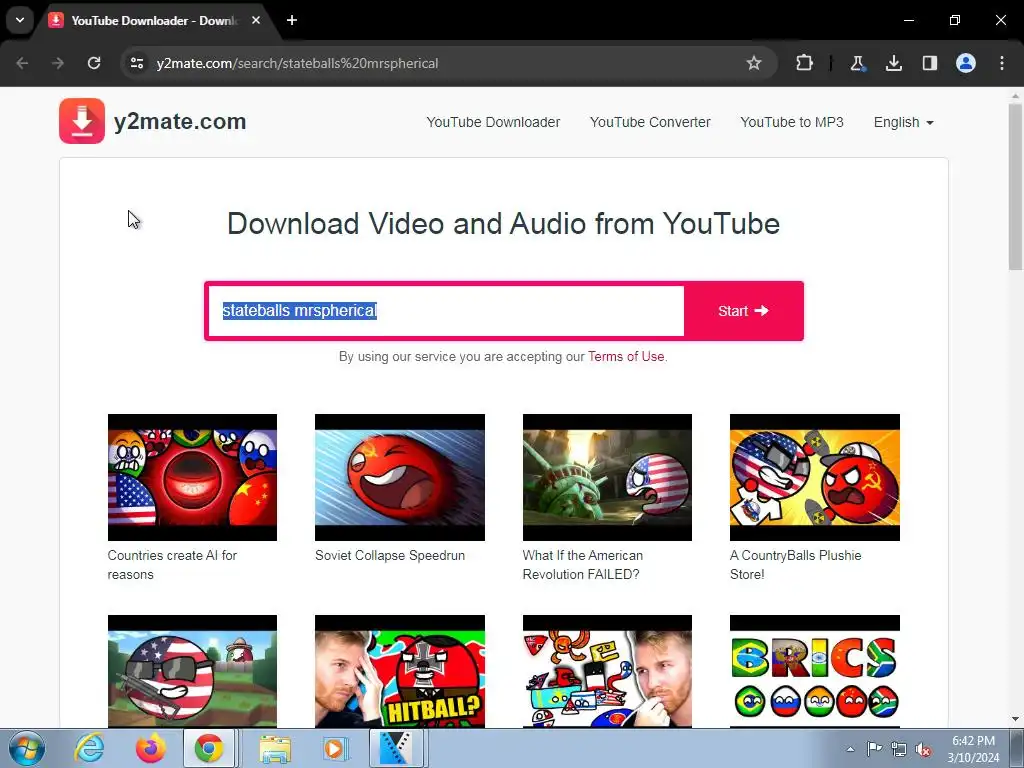Open YouTube to MP3 menu link
This screenshot has width=1024, height=768.
tap(792, 122)
